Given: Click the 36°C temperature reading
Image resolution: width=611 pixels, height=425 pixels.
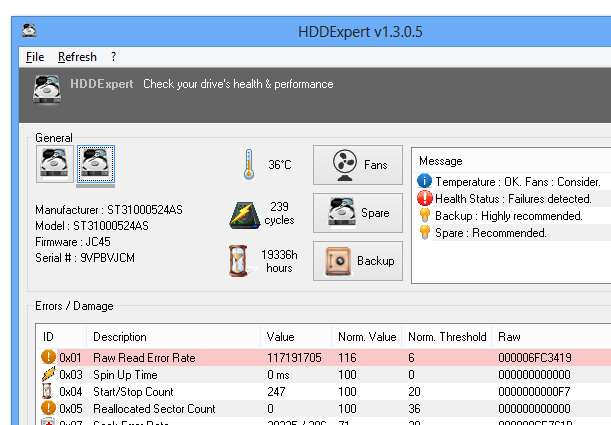Looking at the screenshot, I should [279, 165].
